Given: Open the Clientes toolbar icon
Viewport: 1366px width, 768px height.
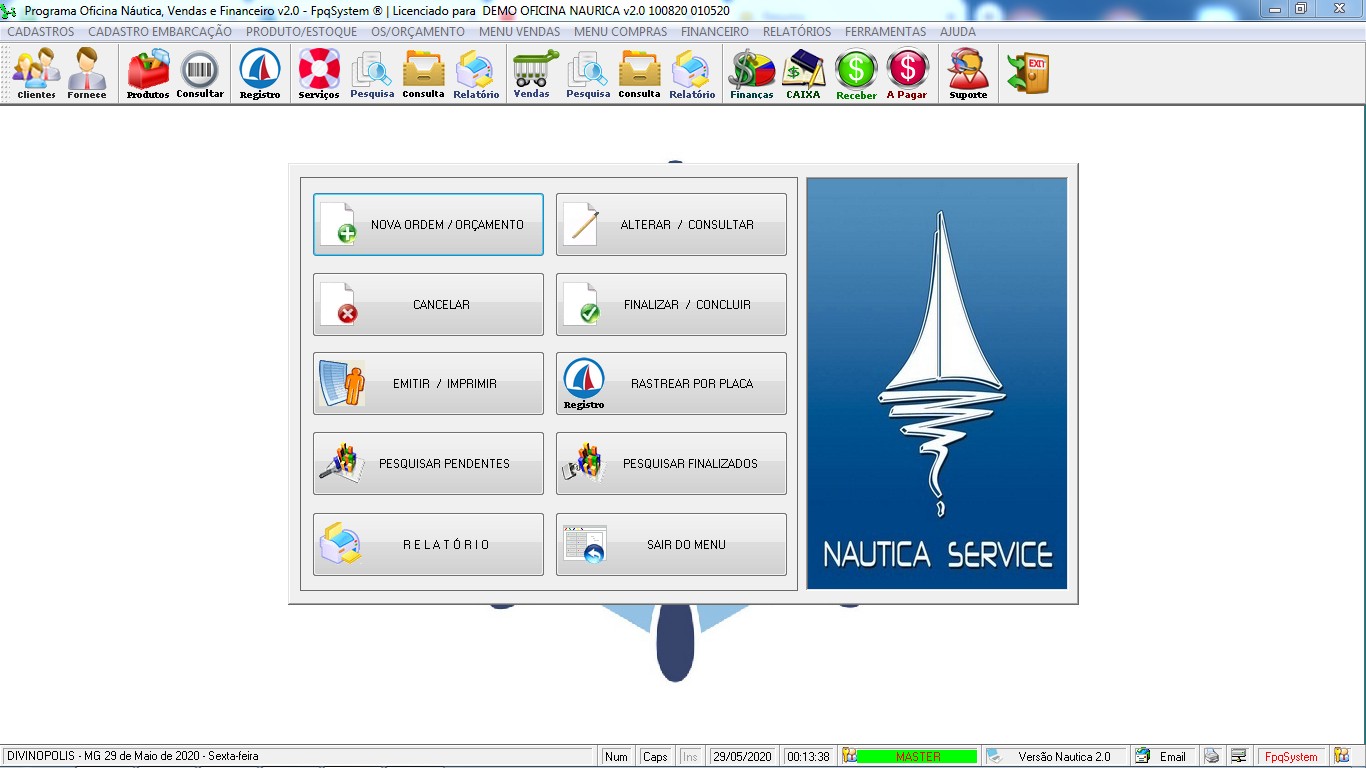Looking at the screenshot, I should pyautogui.click(x=37, y=74).
